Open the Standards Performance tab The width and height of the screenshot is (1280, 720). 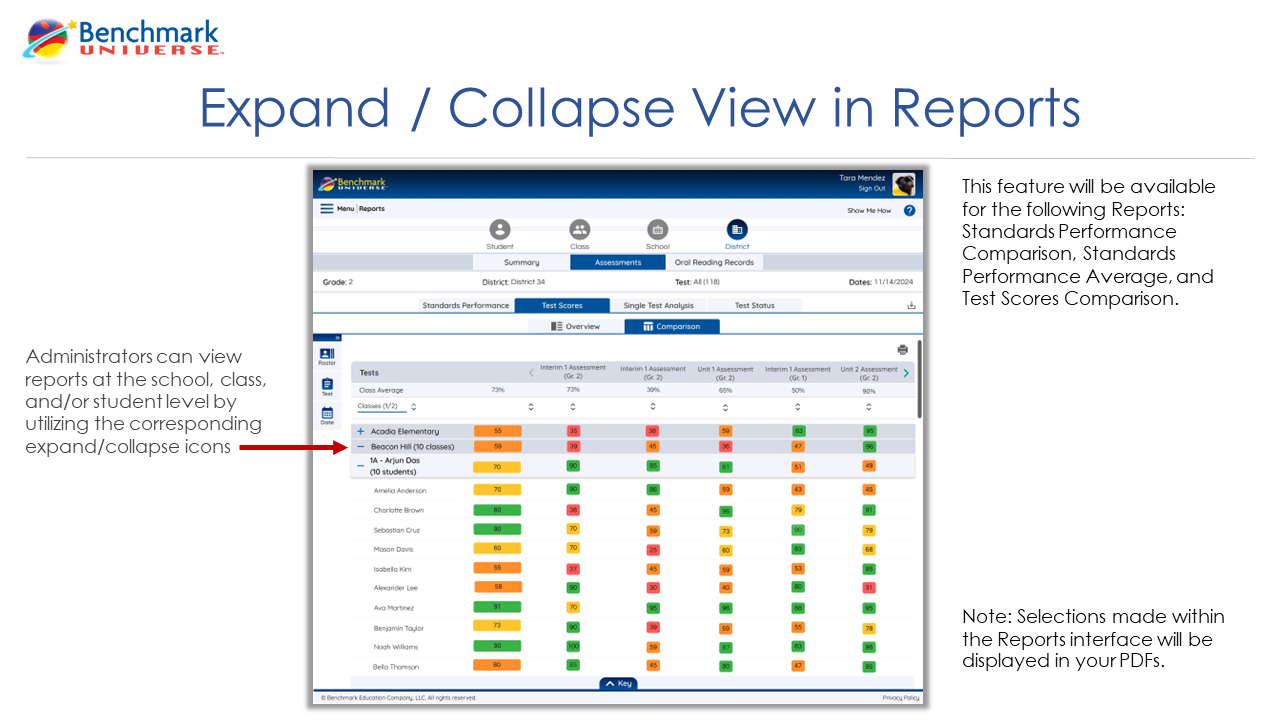[x=465, y=305]
